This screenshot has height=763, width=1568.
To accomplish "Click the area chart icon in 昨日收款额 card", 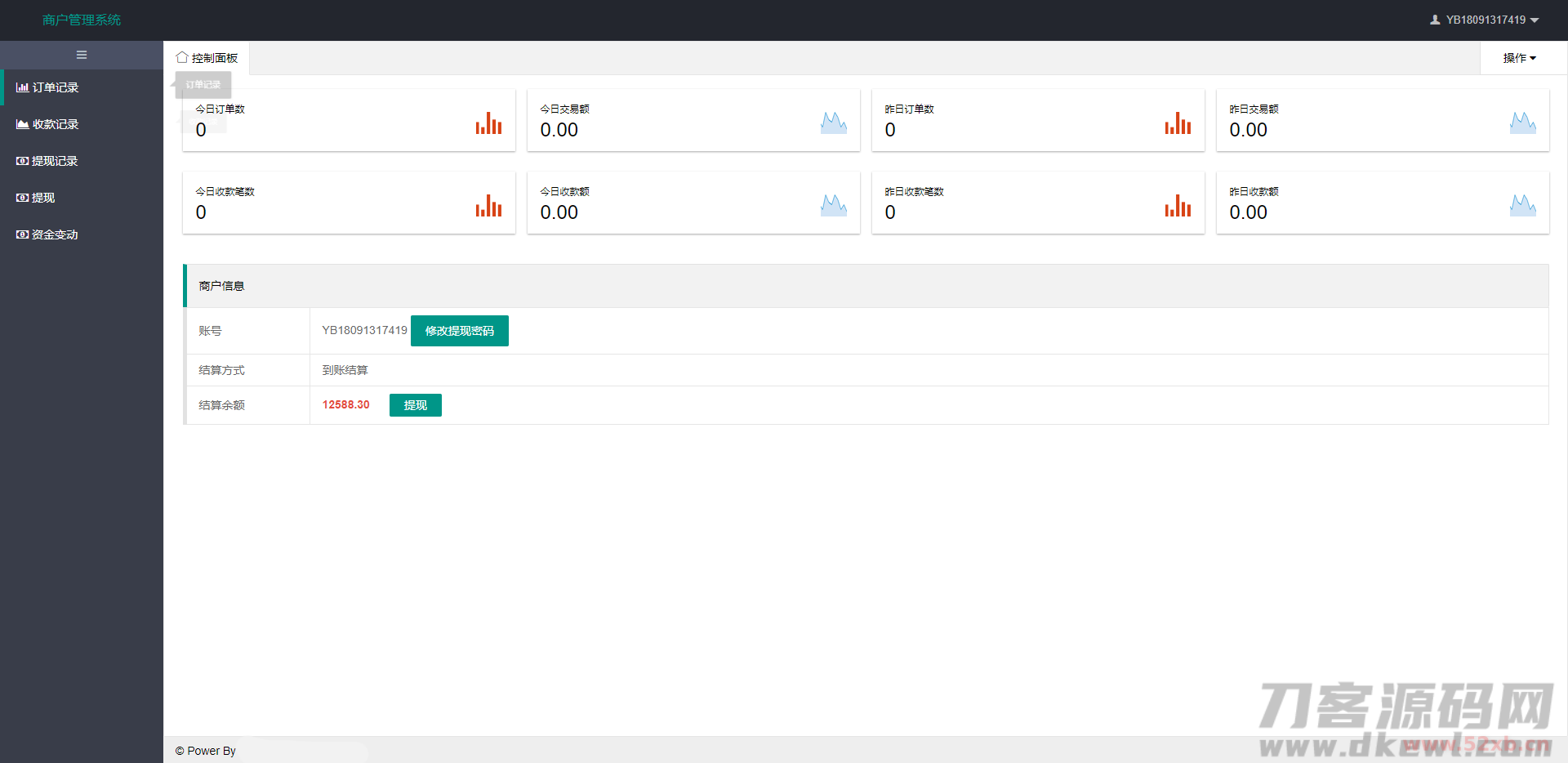I will [1522, 206].
